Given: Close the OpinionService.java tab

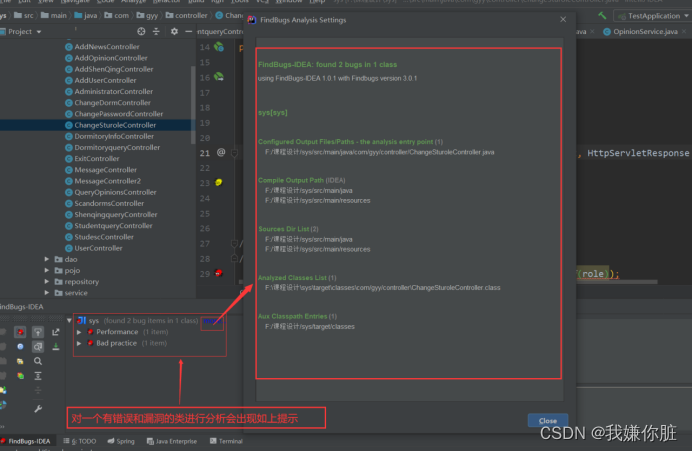Looking at the screenshot, I should coord(684,31).
